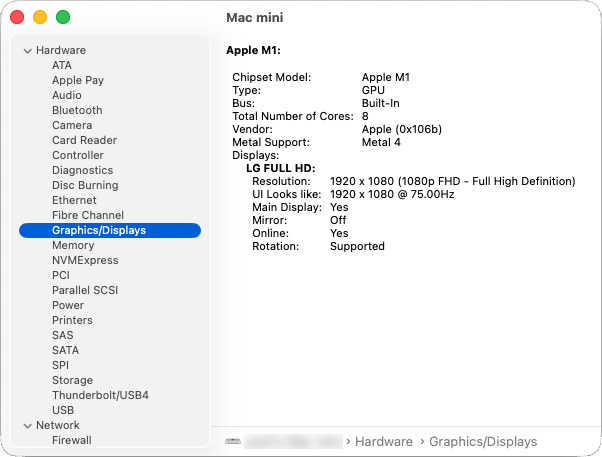Select SAS hardware entry
The image size is (602, 457).
point(63,335)
